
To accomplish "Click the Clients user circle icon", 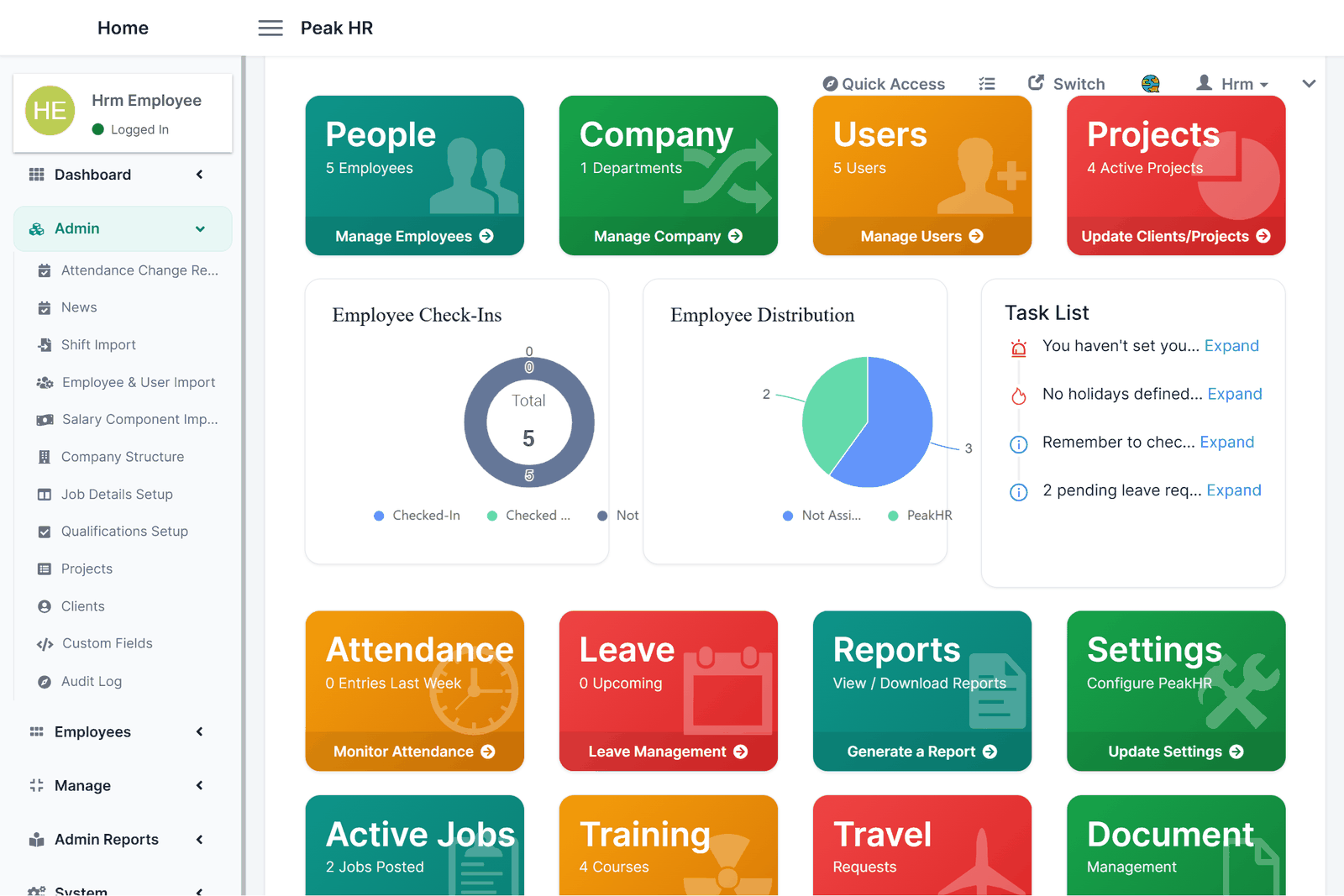I will pos(45,606).
